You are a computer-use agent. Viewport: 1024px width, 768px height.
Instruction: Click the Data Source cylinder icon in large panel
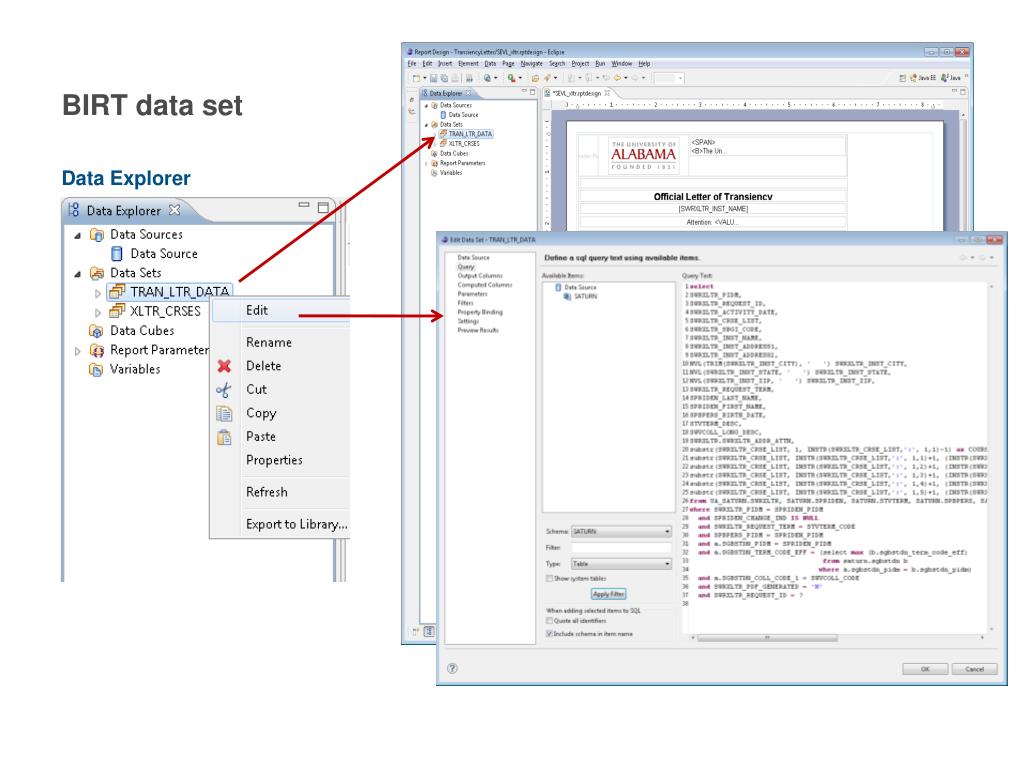[x=117, y=253]
